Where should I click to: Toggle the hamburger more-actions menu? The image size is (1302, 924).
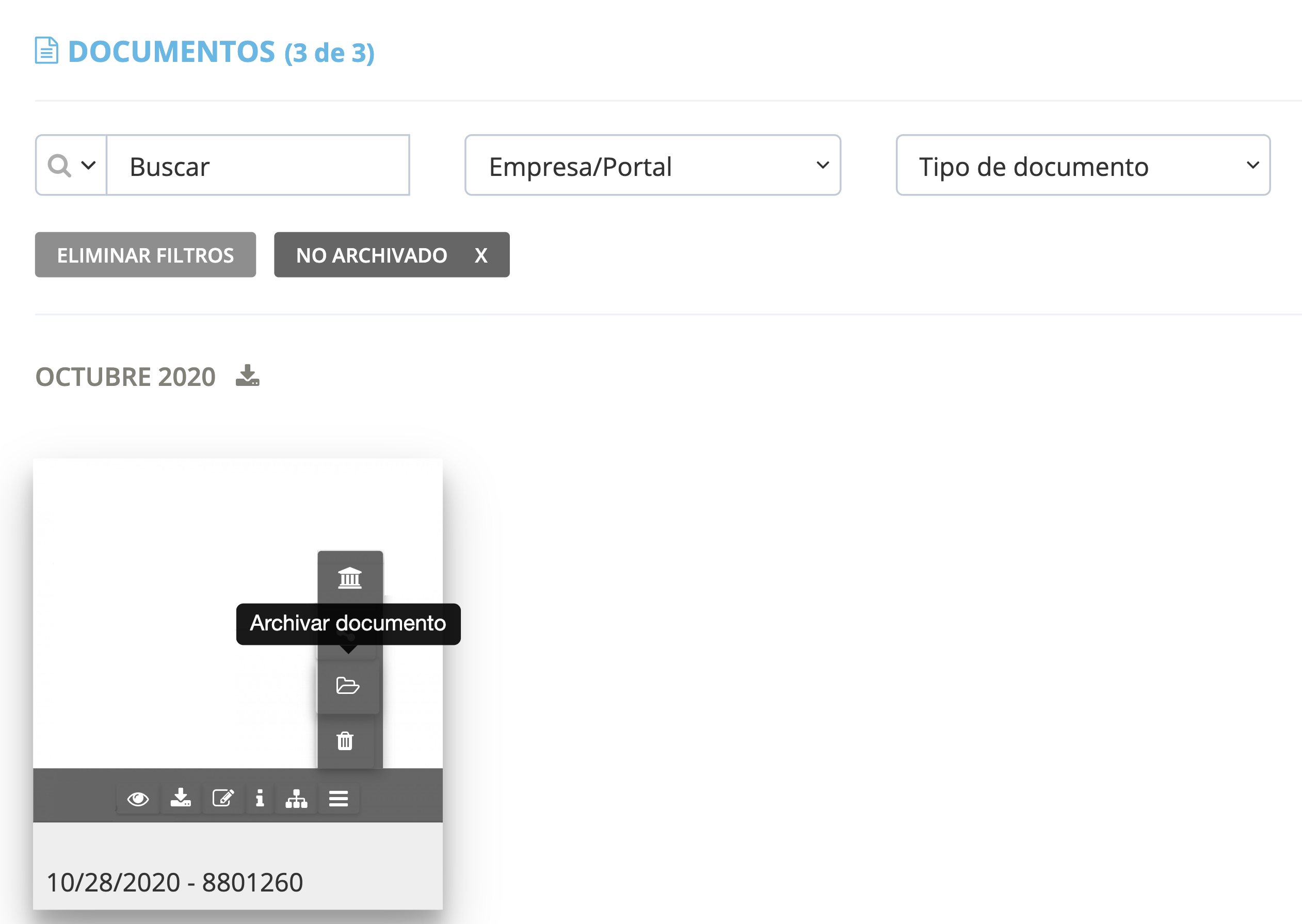[x=338, y=799]
